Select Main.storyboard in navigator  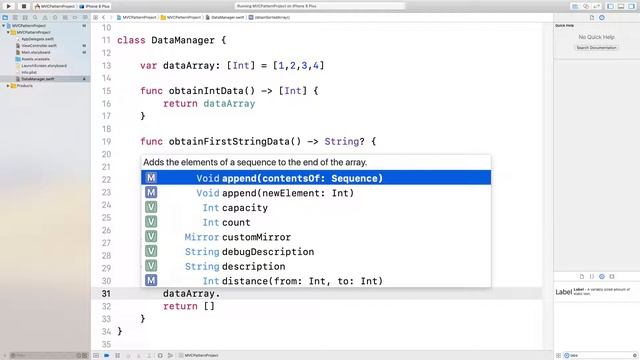point(35,52)
